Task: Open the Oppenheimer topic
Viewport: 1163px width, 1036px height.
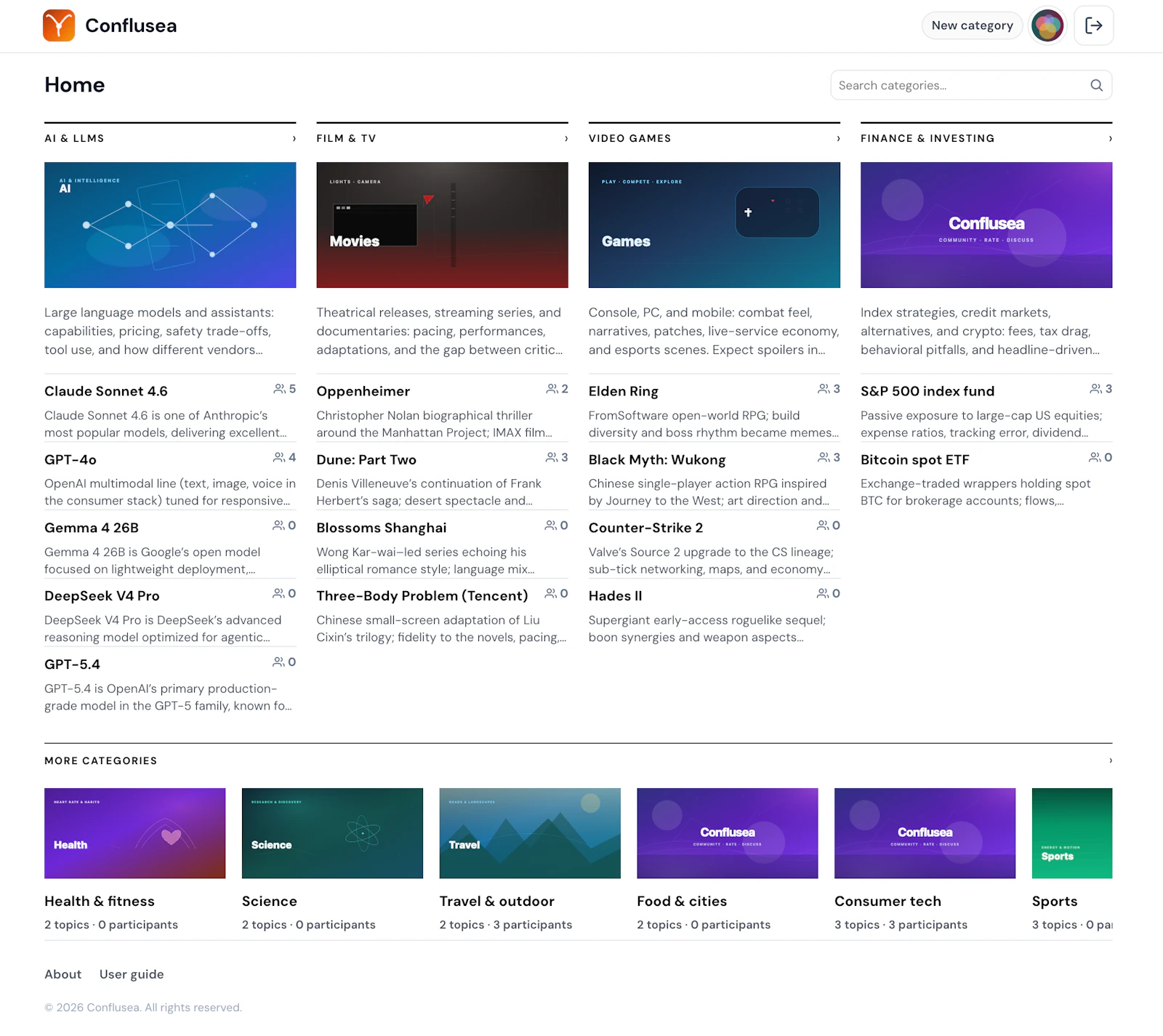Action: (363, 391)
